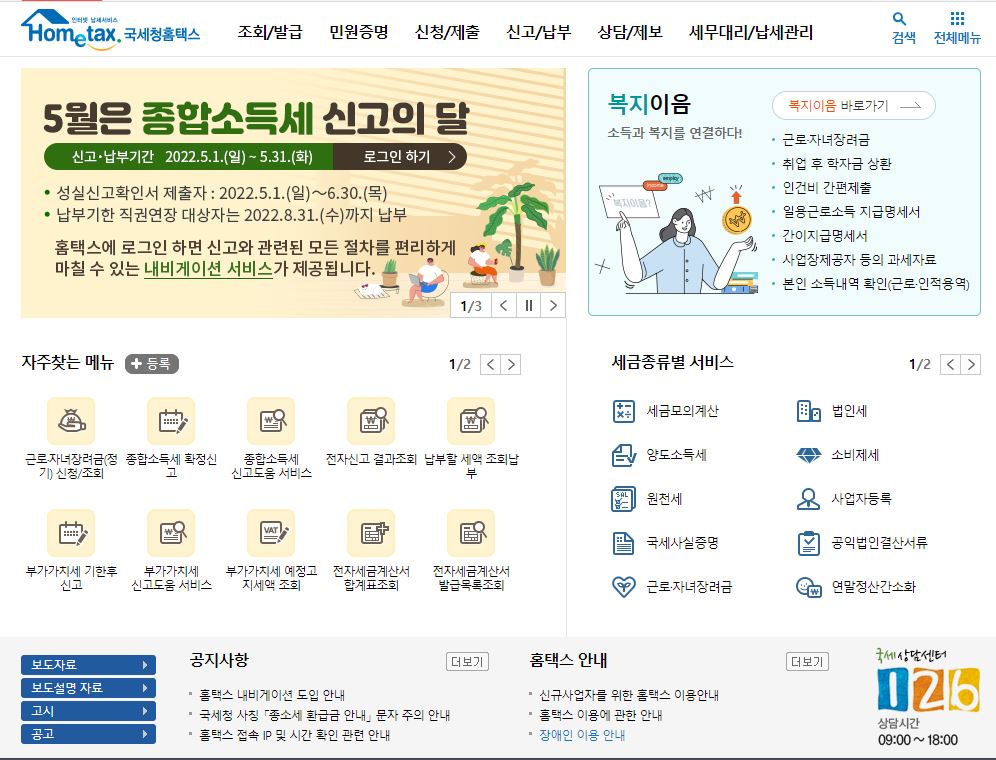996x760 pixels.
Task: Open the 전자세금계산서 발급목록조회 icon
Action: coord(471,533)
